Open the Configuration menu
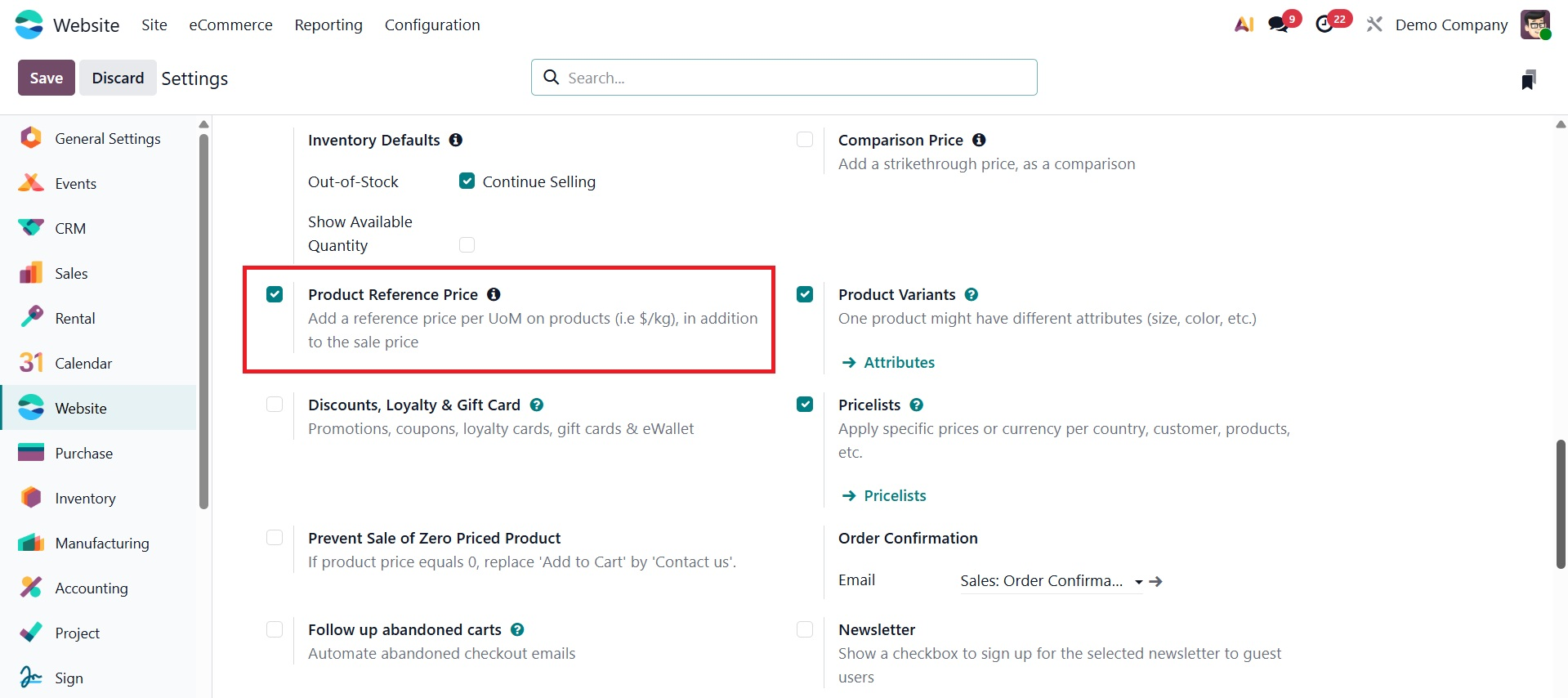 click(x=432, y=25)
